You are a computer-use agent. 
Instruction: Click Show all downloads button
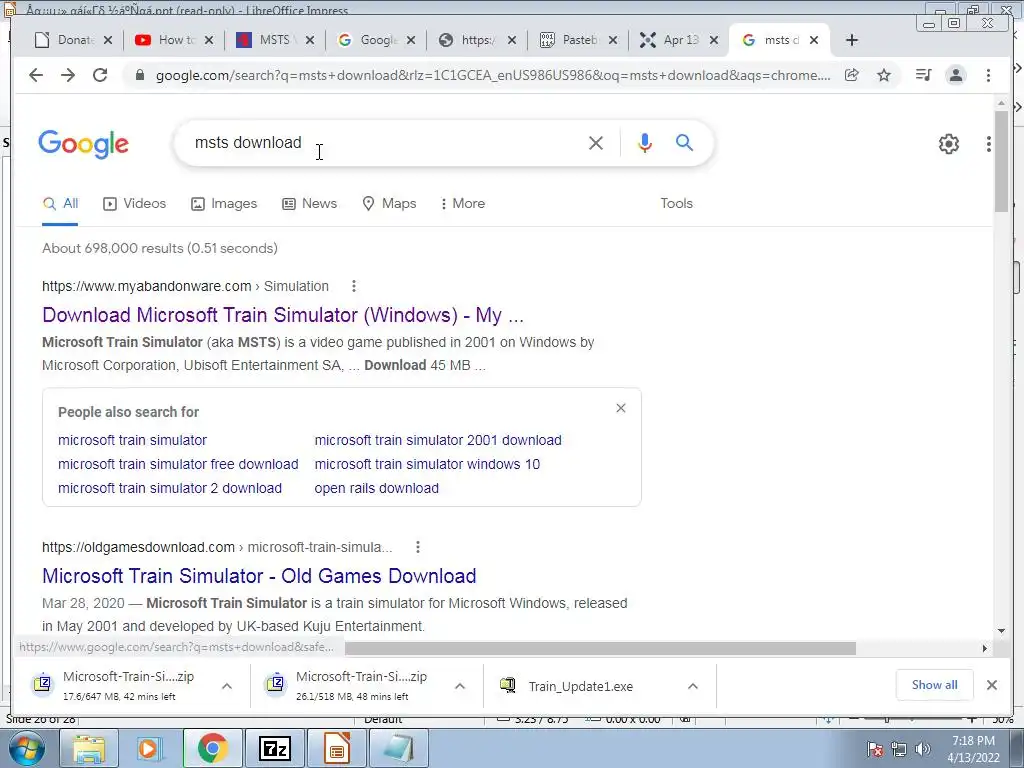click(x=935, y=685)
